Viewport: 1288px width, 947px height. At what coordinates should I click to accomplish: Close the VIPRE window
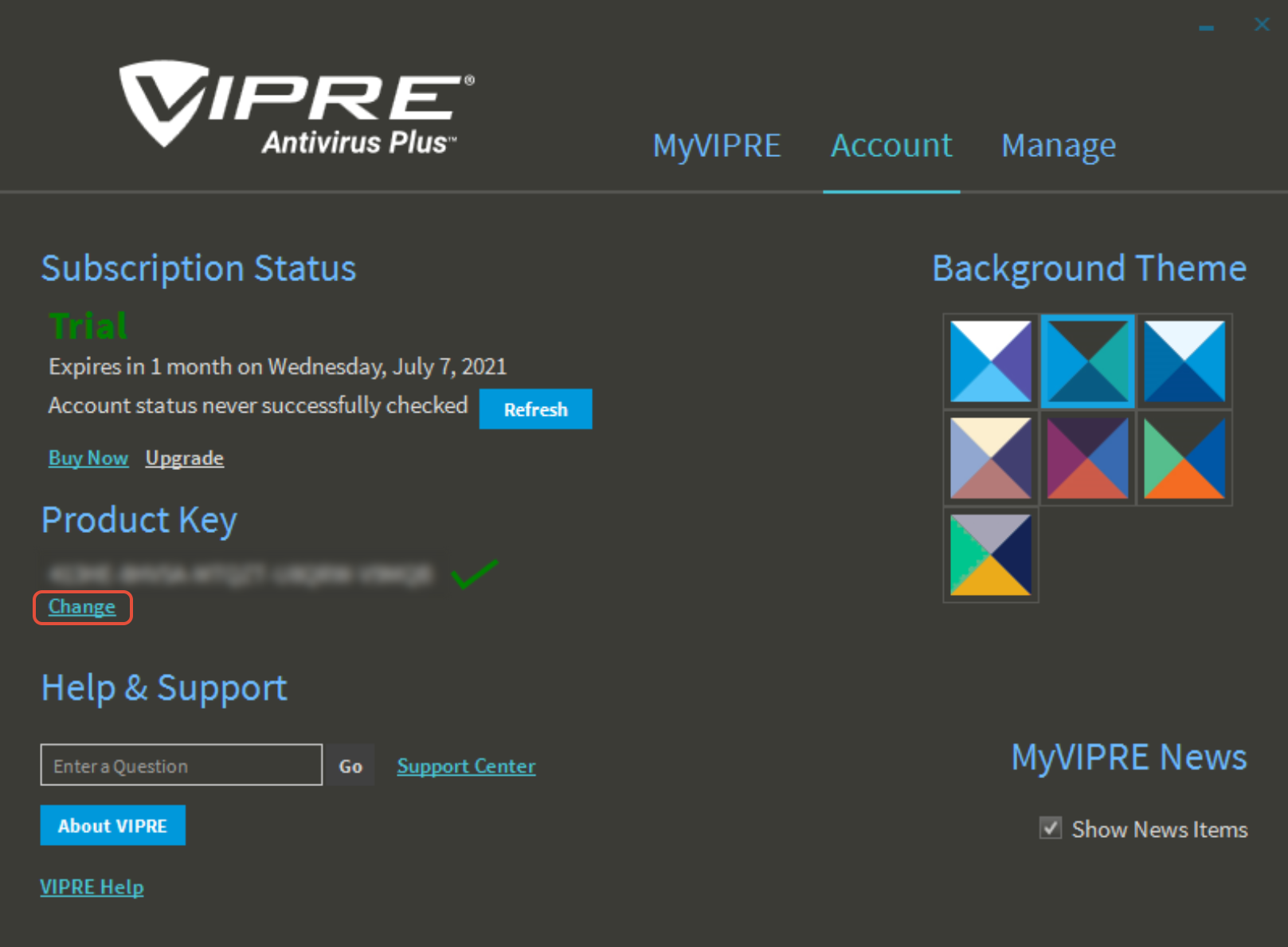click(x=1262, y=25)
